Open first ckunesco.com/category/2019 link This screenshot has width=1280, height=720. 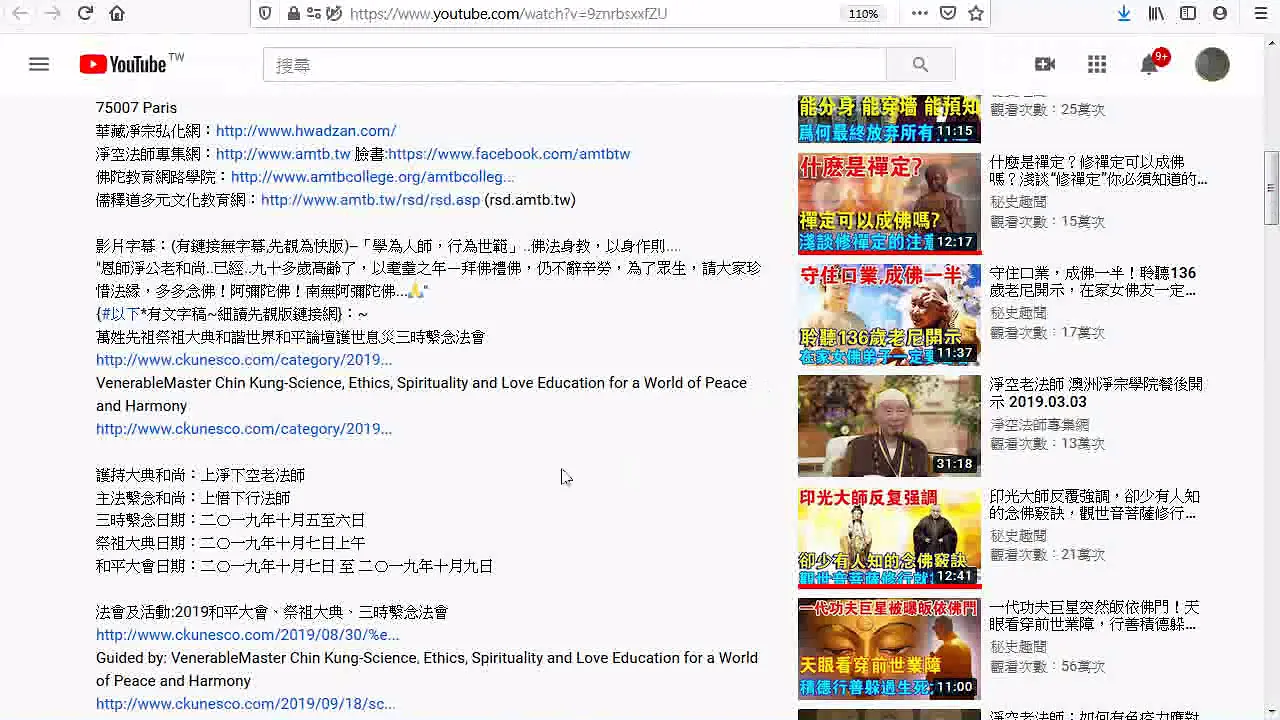point(244,359)
